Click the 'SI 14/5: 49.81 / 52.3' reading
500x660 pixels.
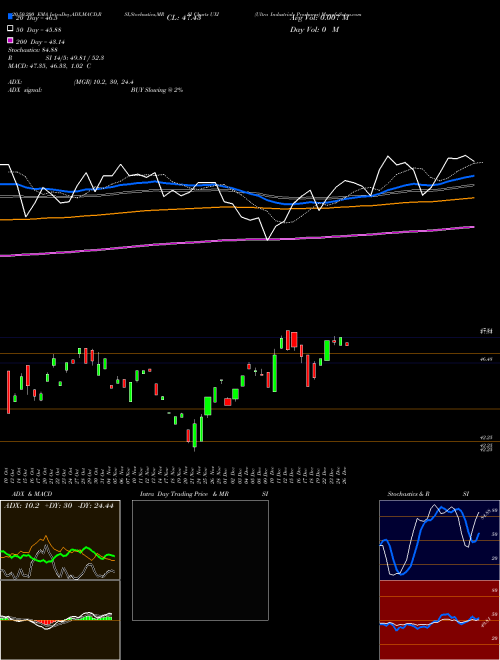pos(75,58)
